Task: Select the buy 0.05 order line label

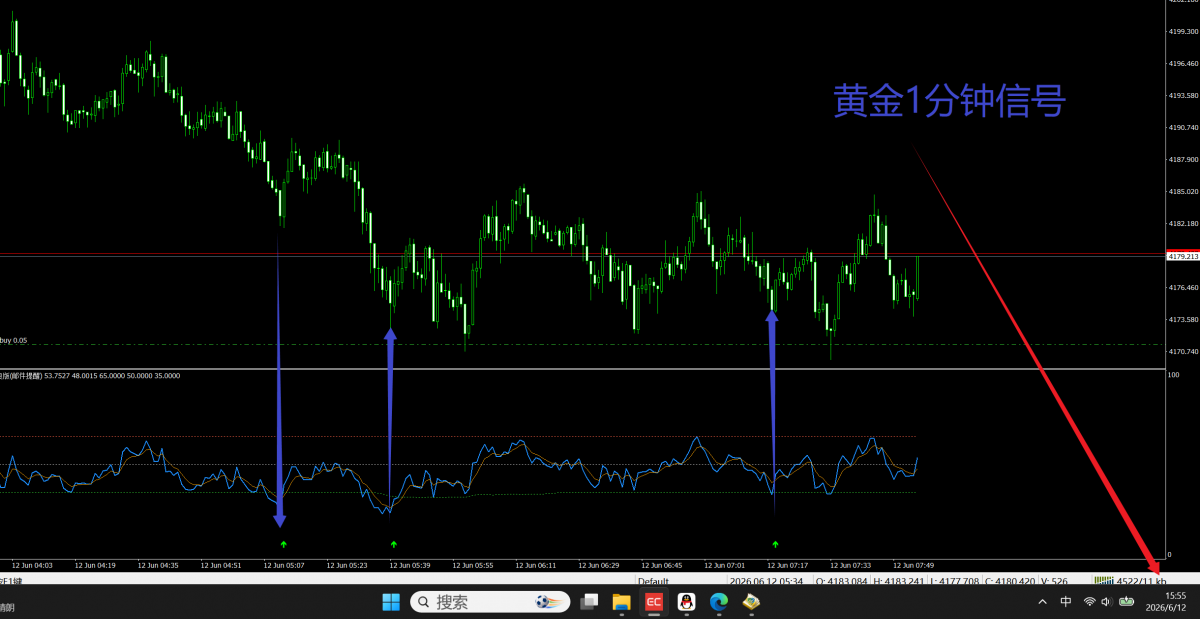Action: tap(13, 341)
